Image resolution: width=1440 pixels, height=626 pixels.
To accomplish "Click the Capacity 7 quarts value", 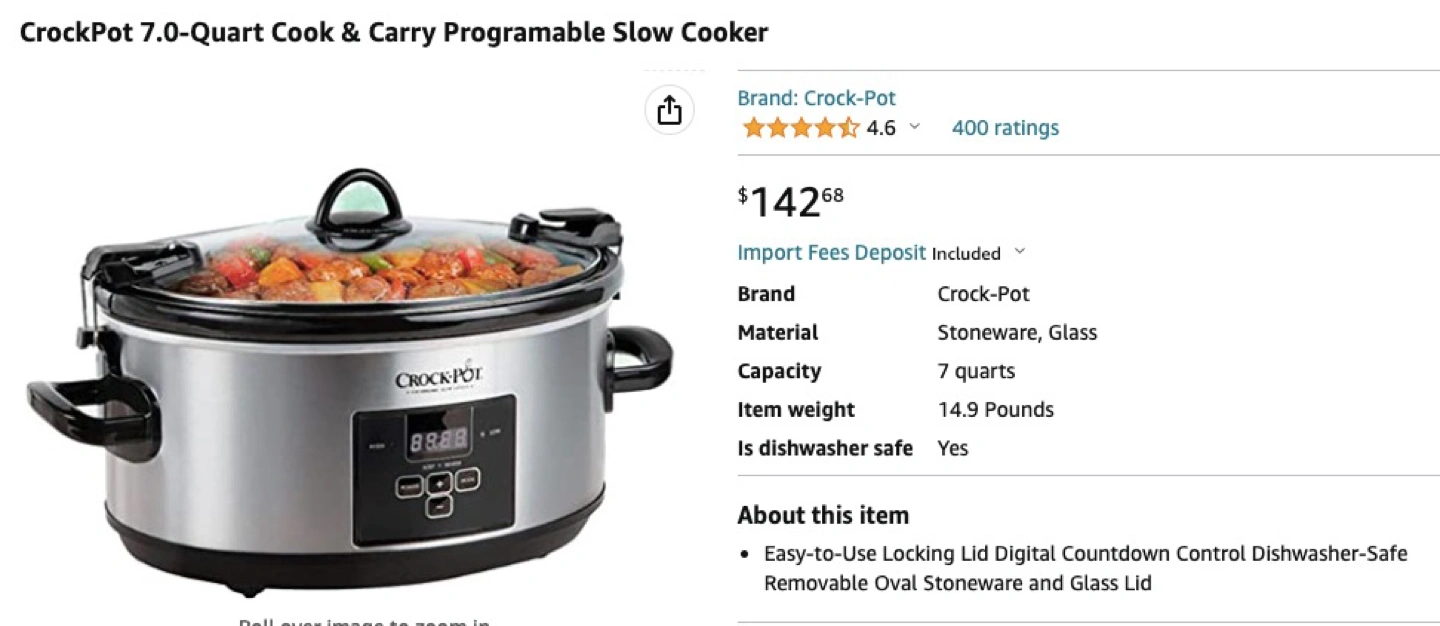I will click(976, 371).
